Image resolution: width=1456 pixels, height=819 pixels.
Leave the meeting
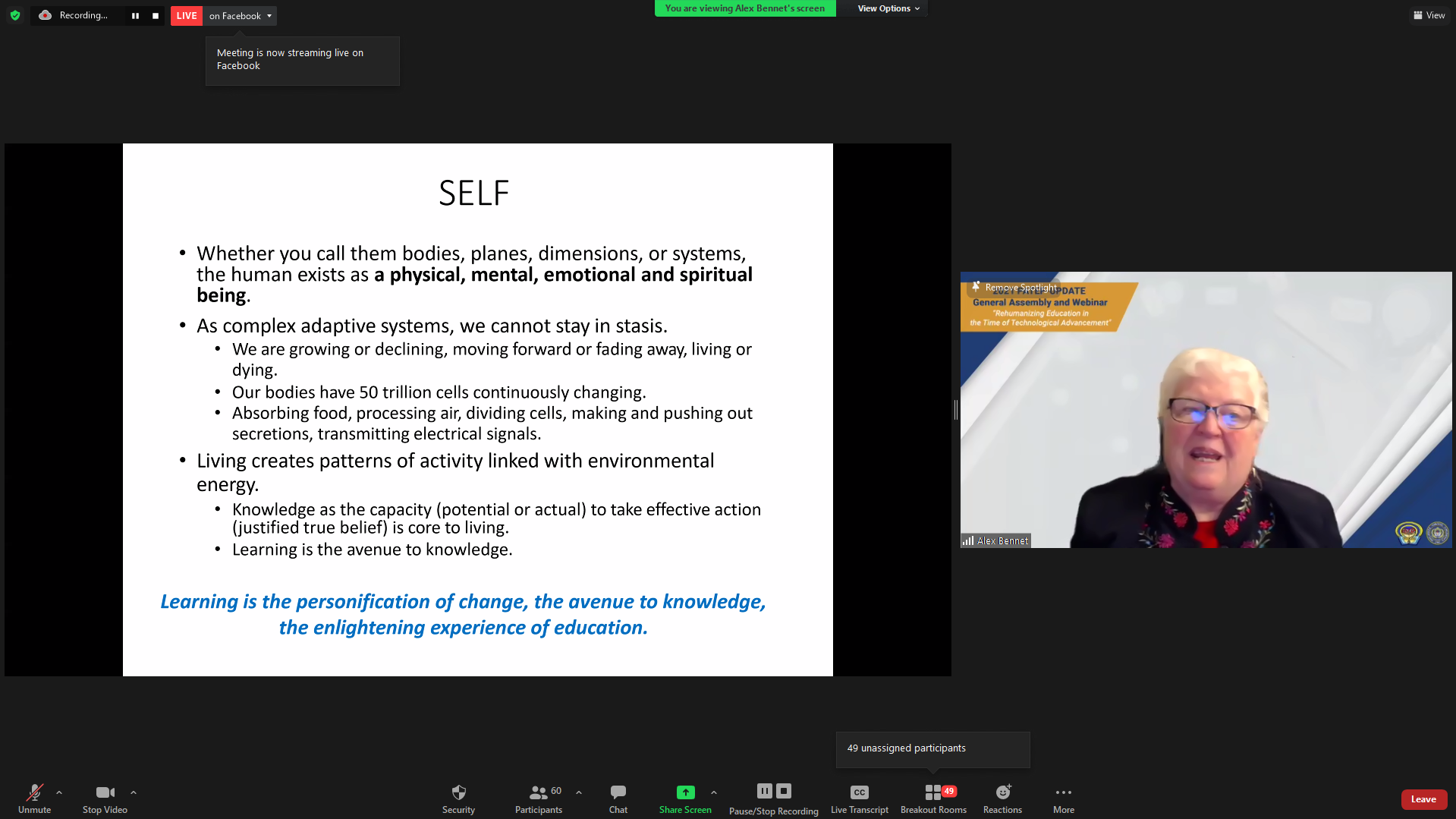[x=1423, y=799]
